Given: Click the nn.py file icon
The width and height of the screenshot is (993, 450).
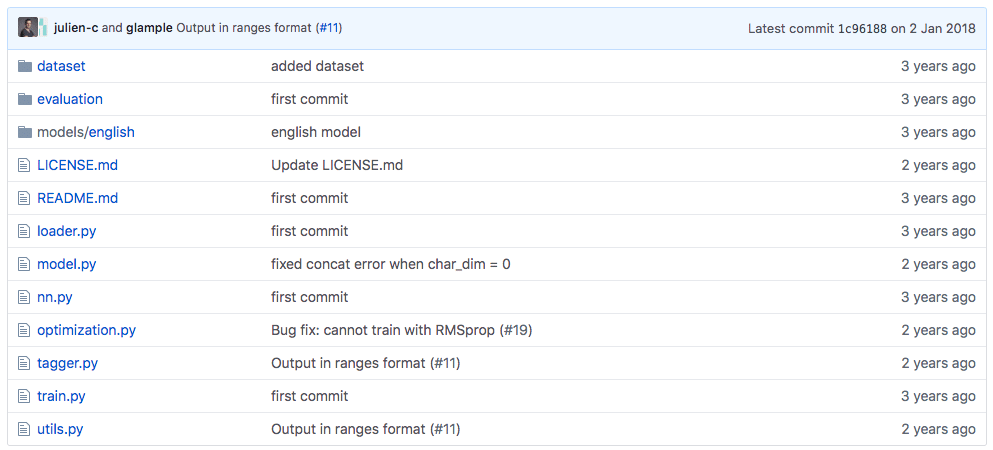Looking at the screenshot, I should [24, 297].
